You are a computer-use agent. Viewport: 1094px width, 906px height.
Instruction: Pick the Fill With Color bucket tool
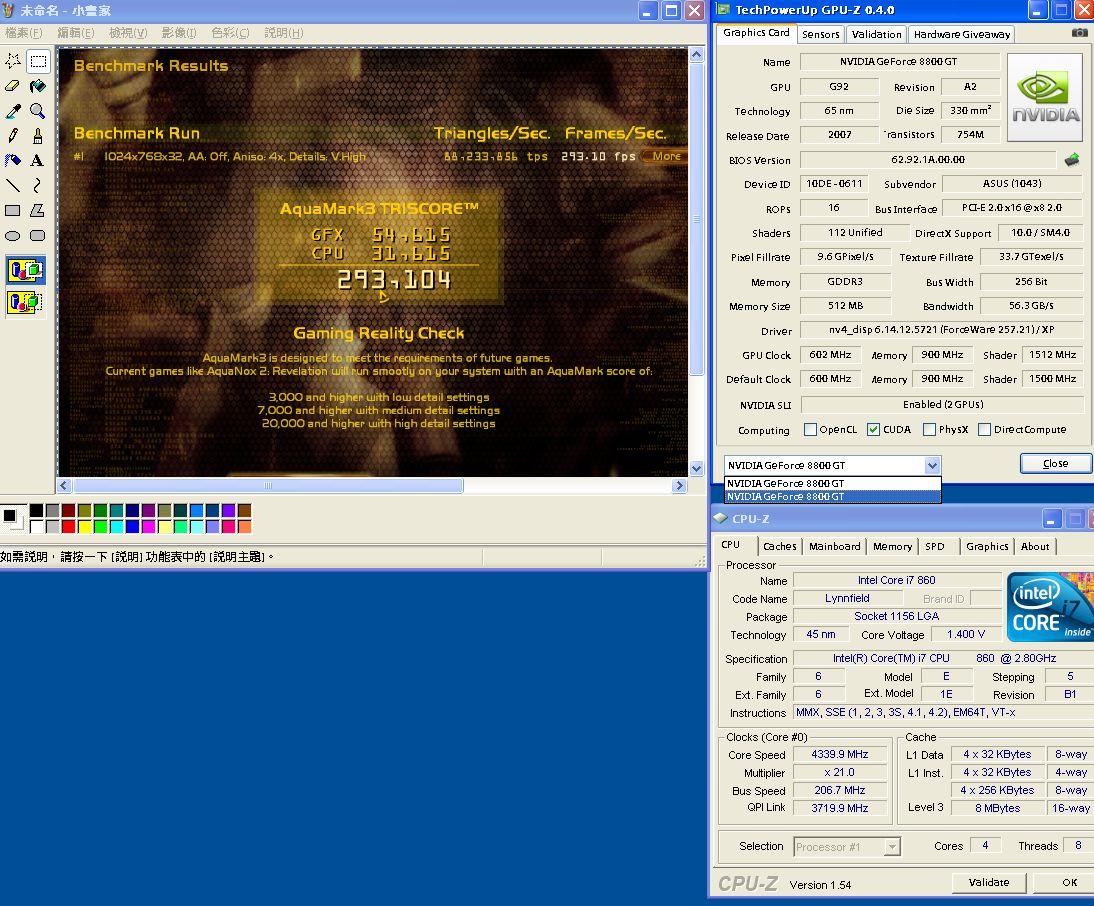(38, 86)
